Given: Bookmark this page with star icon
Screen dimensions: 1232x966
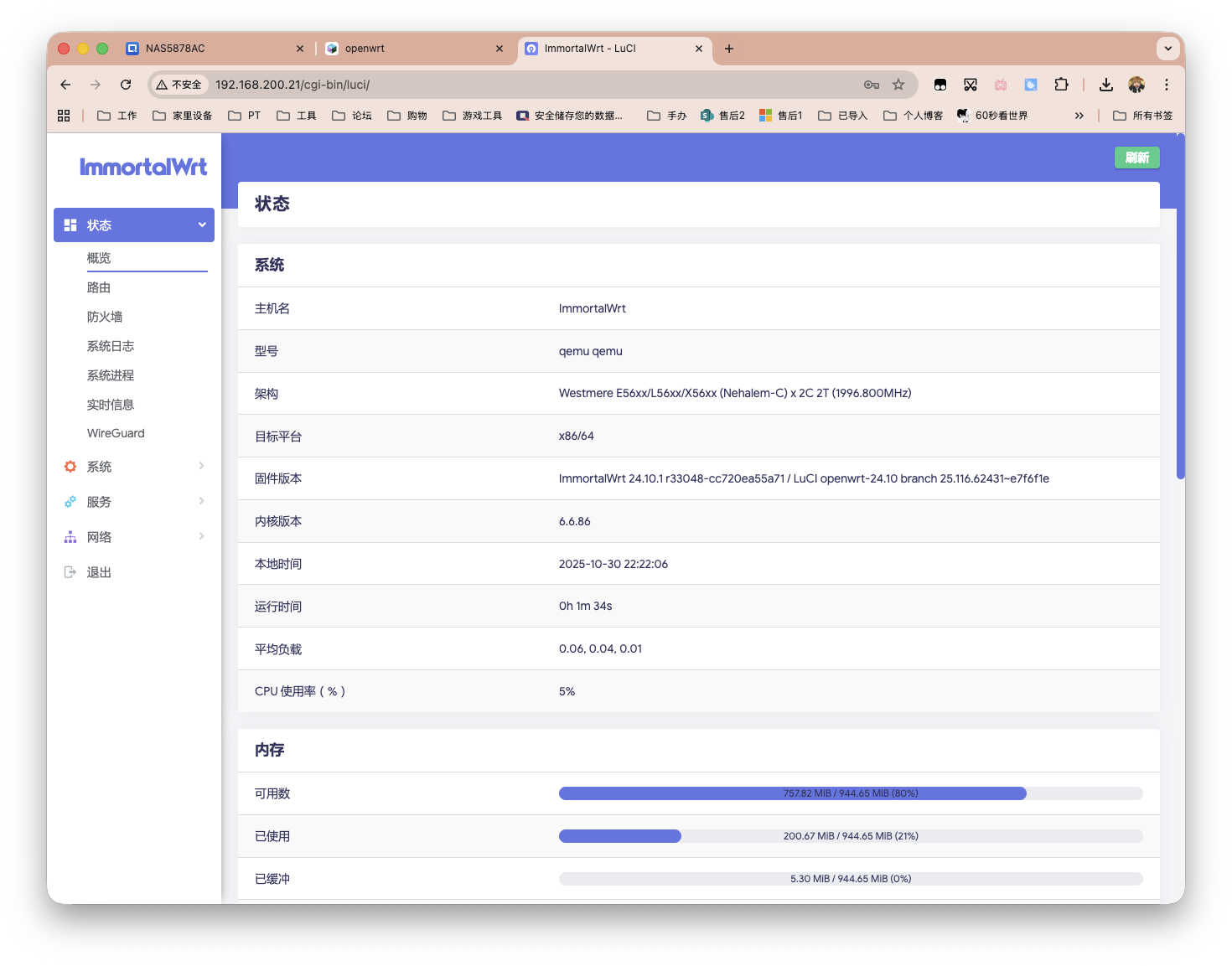Looking at the screenshot, I should 898,85.
